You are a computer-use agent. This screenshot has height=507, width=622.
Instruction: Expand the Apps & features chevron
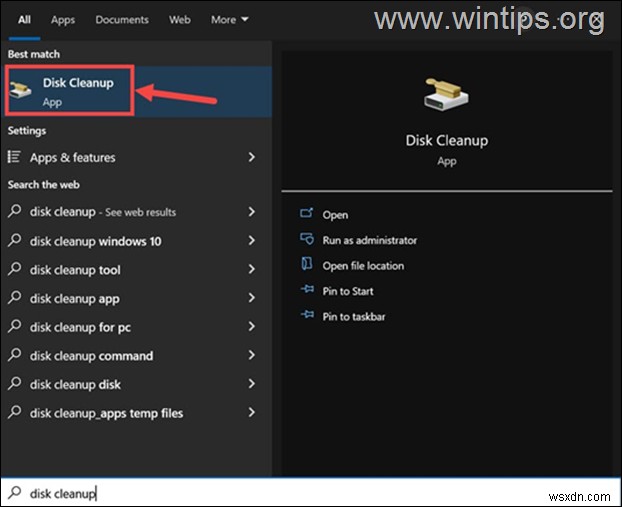[251, 157]
